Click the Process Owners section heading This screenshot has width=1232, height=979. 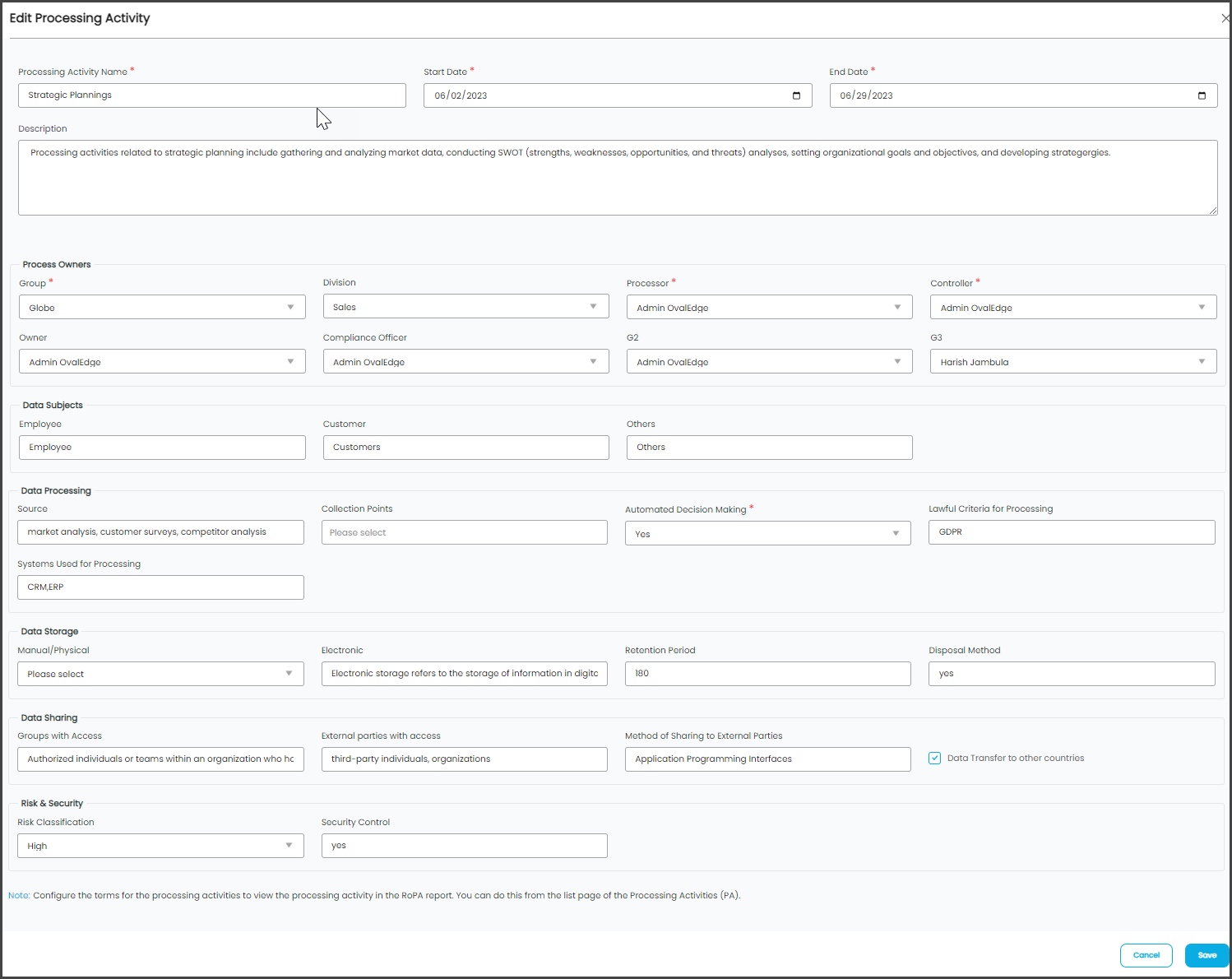coord(57,264)
